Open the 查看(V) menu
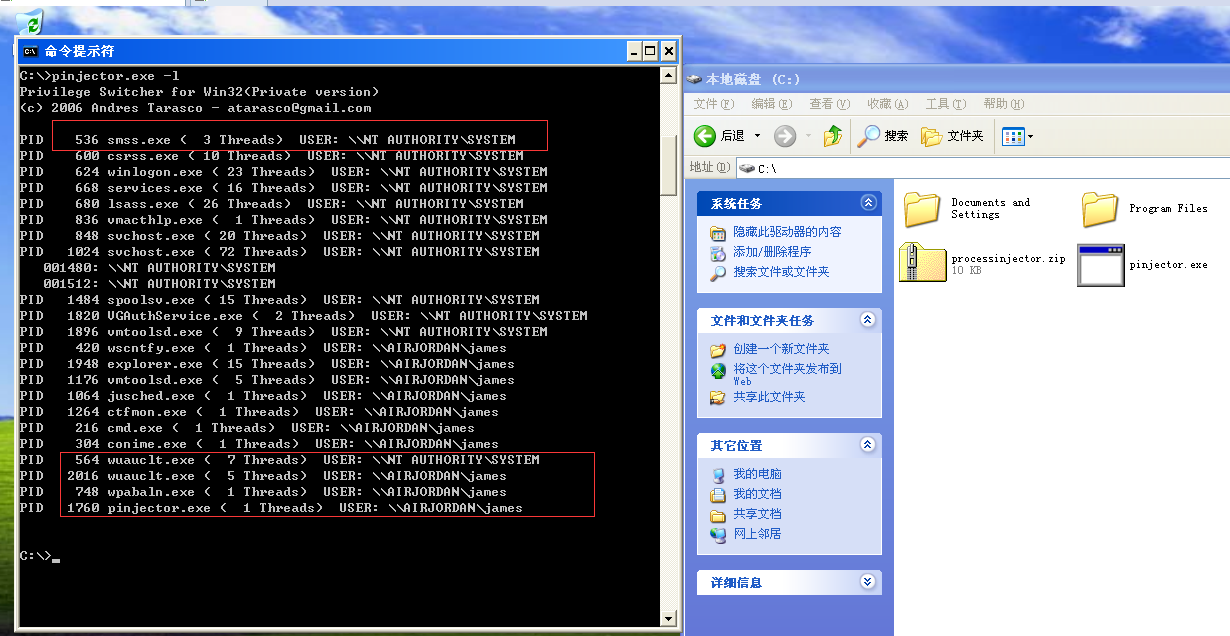This screenshot has height=636, width=1230. point(829,104)
